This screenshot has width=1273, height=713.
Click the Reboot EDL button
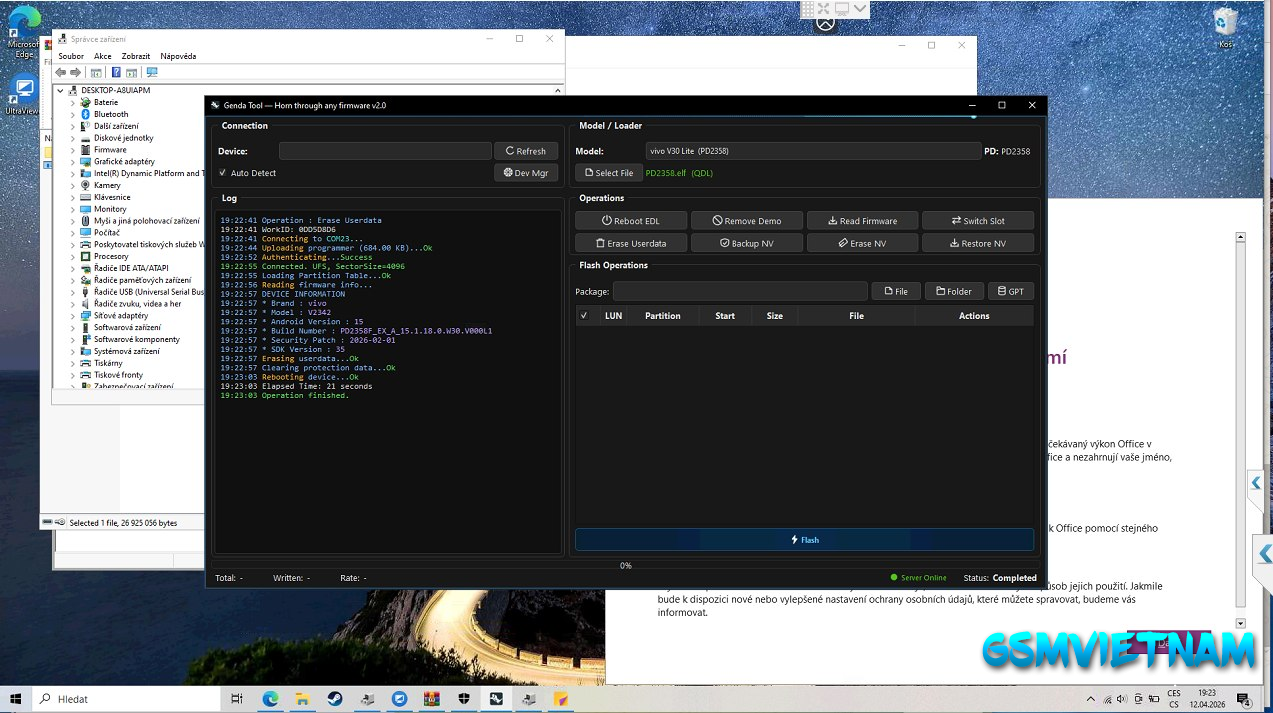pyautogui.click(x=631, y=221)
